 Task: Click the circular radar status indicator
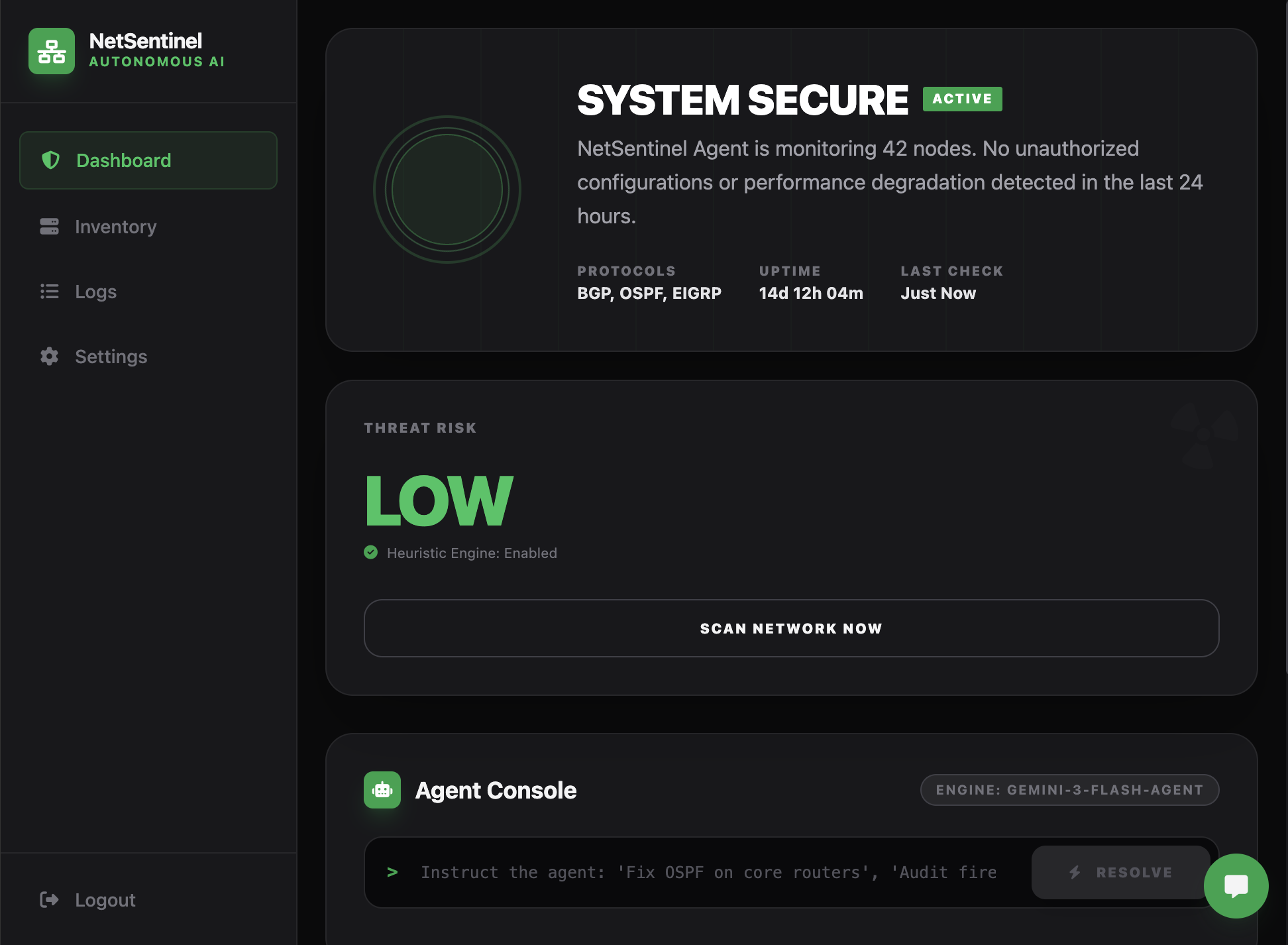point(447,190)
